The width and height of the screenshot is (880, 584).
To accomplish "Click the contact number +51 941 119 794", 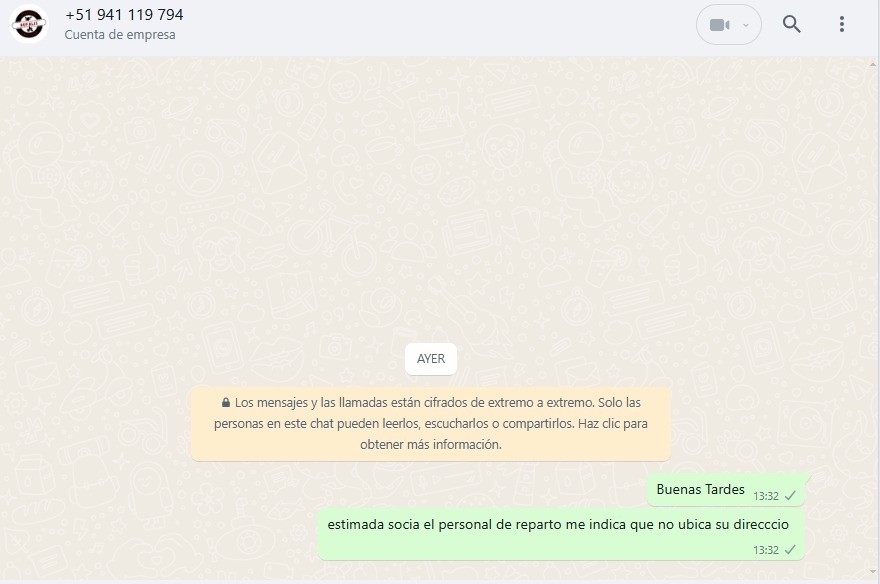I will pyautogui.click(x=124, y=15).
